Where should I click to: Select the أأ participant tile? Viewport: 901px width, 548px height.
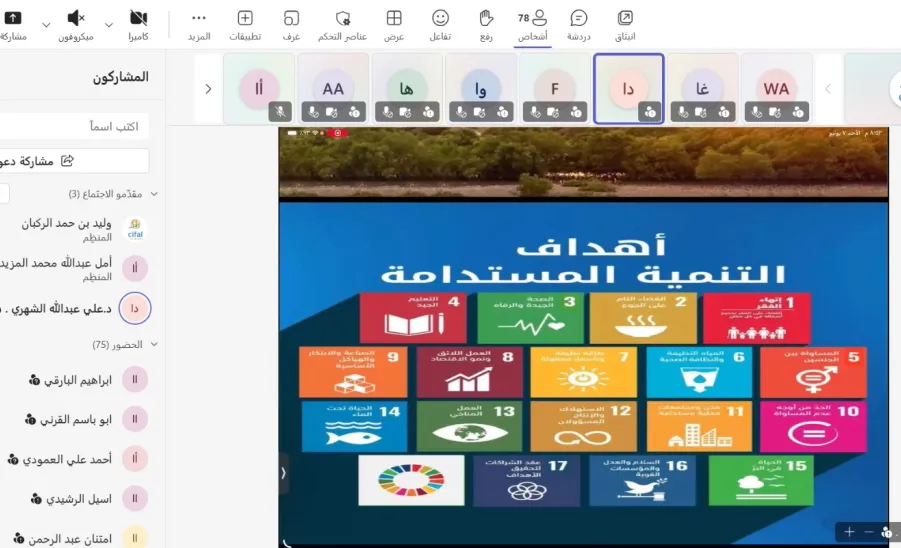259,88
